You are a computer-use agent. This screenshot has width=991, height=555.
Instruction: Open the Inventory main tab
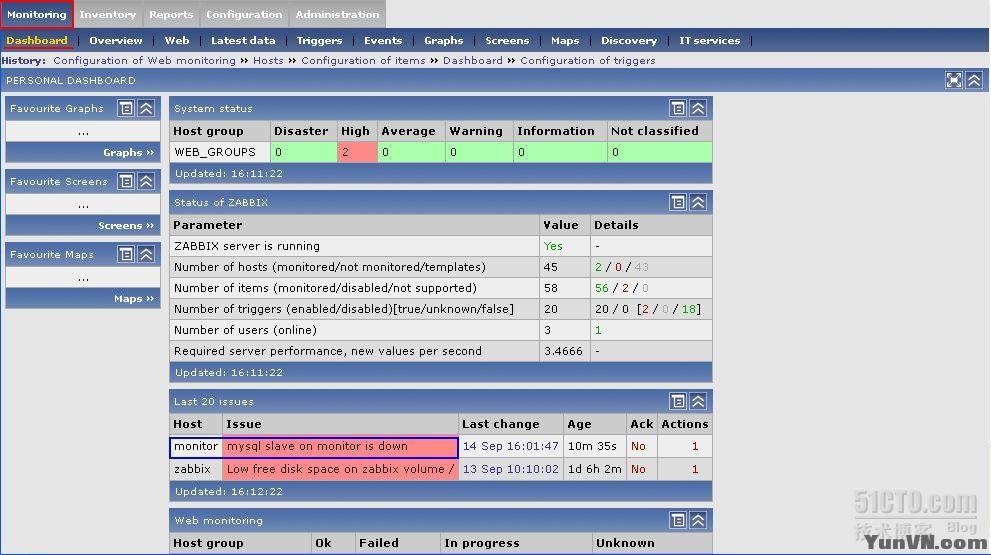(x=107, y=15)
